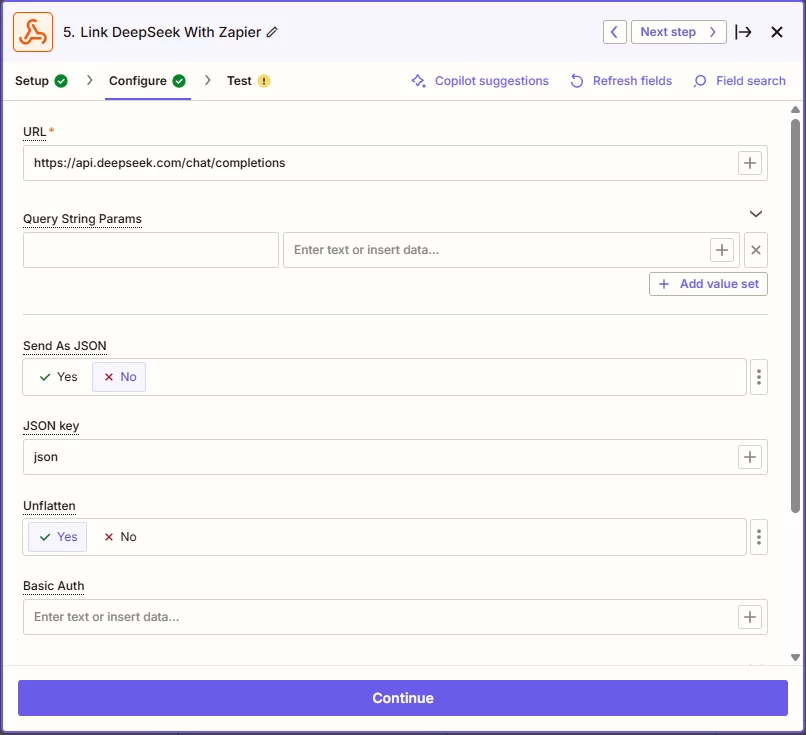
Task: Open the Configure tab
Action: [148, 81]
